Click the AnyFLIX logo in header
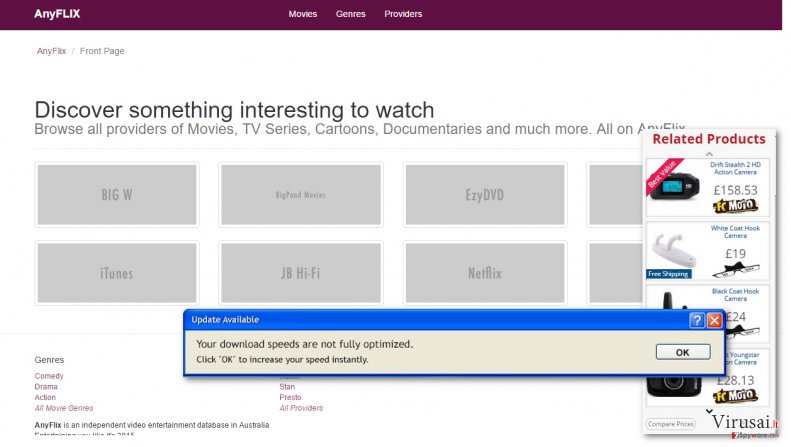The height and width of the screenshot is (447, 791). point(57,14)
